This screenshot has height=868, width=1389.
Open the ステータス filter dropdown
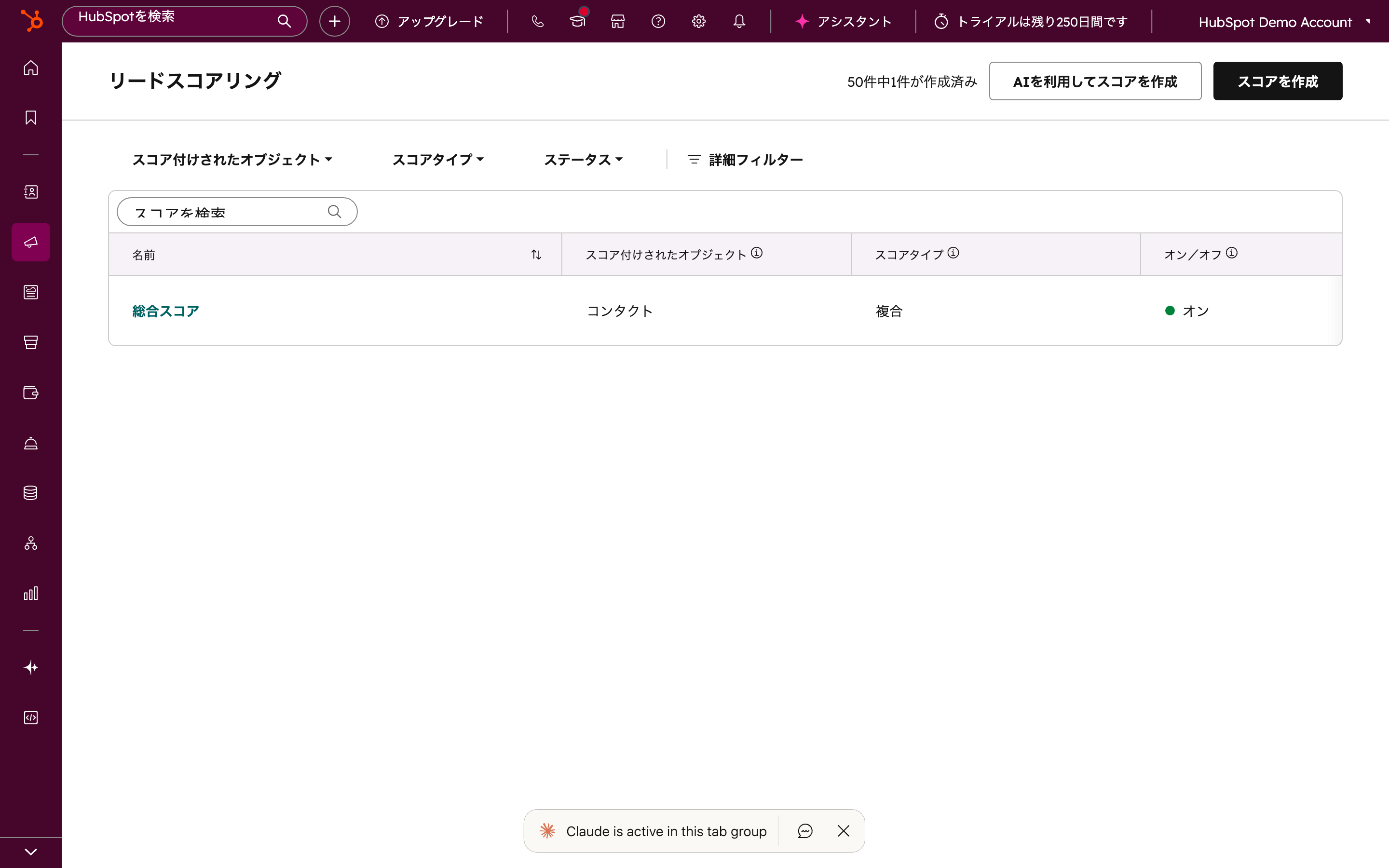[583, 160]
